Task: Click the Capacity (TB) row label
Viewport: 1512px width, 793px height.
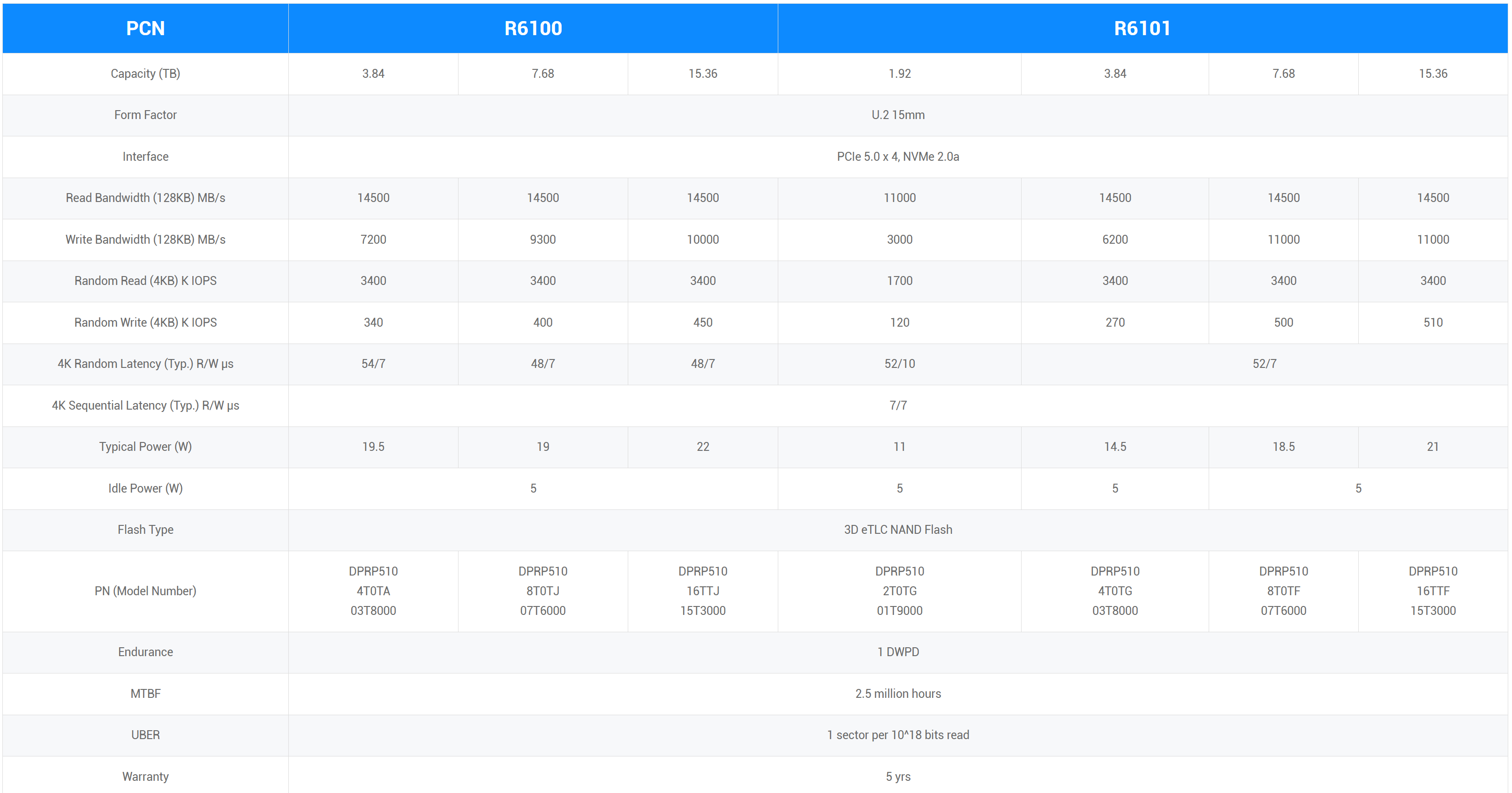Action: click(145, 73)
